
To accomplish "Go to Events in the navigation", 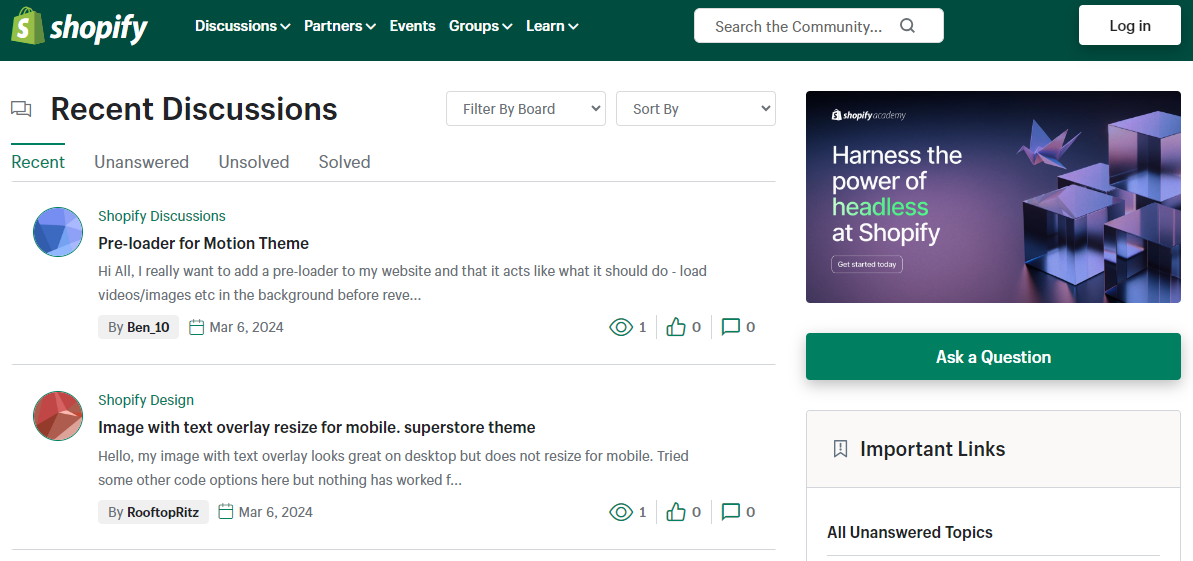I will click(x=412, y=26).
